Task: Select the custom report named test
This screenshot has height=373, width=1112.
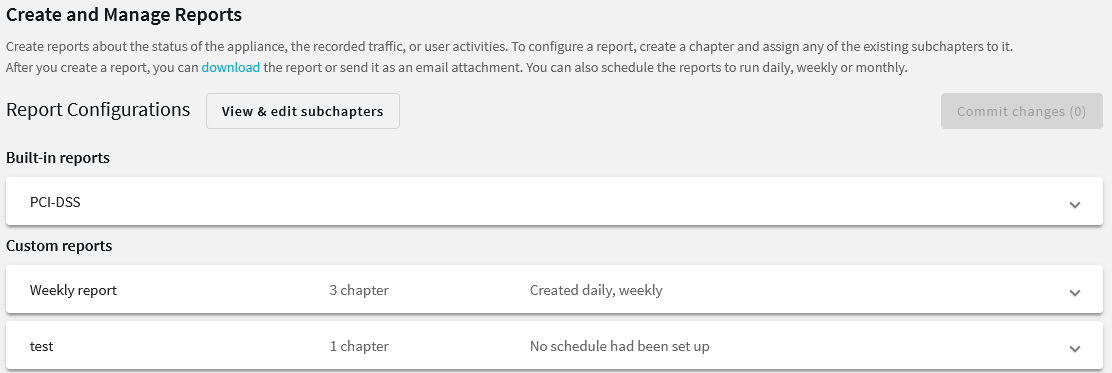Action: [x=41, y=347]
